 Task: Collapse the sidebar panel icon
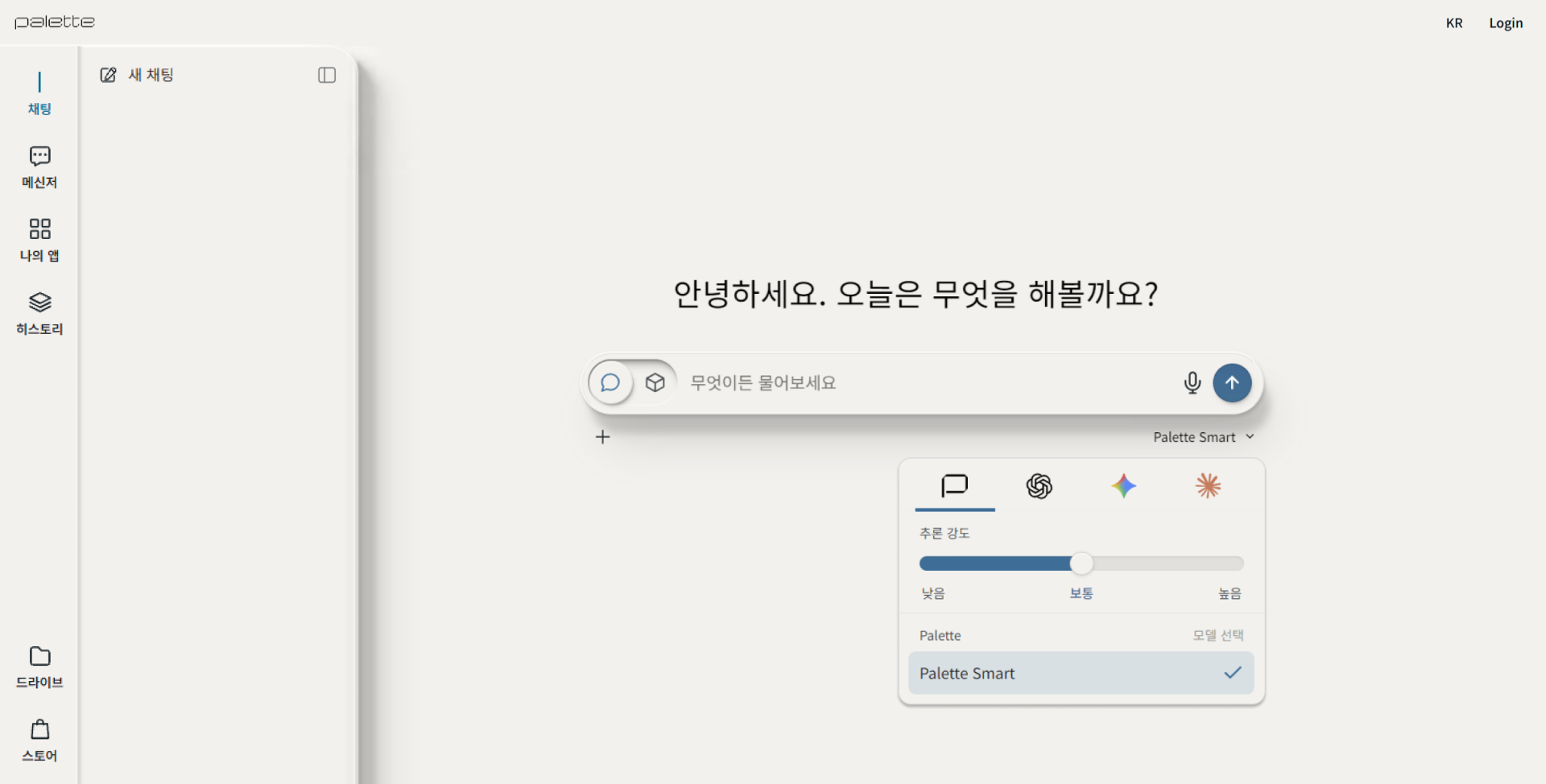tap(327, 75)
